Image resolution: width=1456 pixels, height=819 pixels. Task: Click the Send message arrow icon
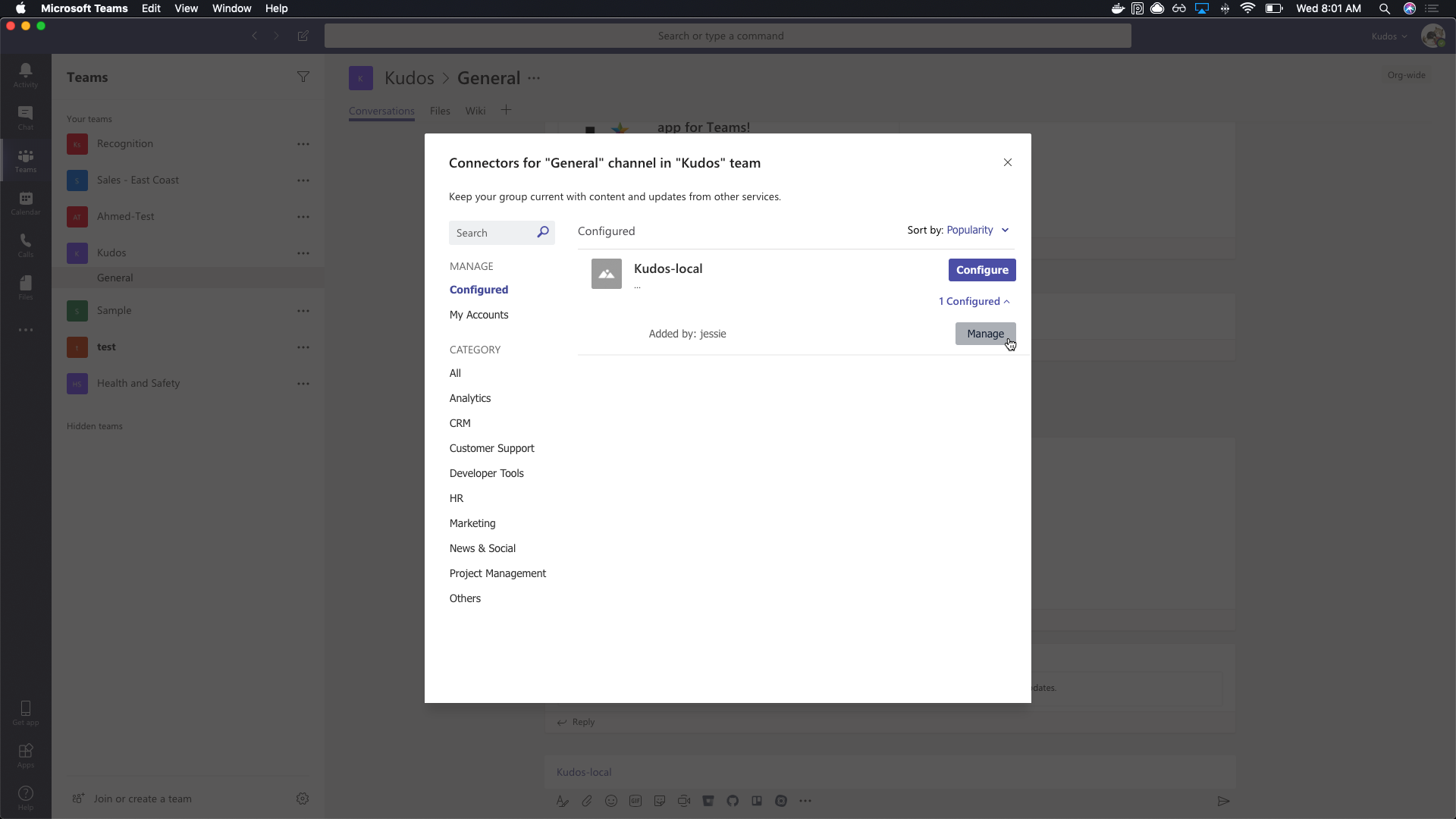[x=1223, y=801]
